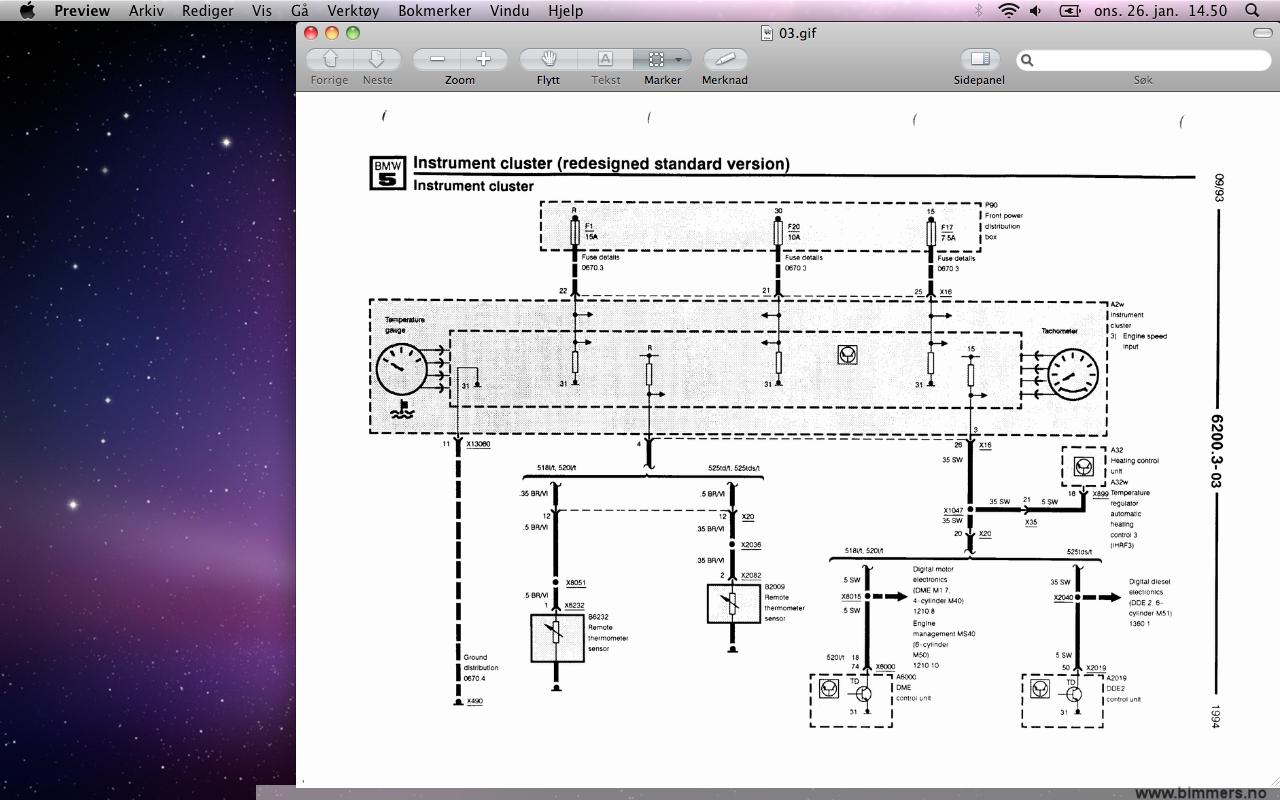Click the 'Ground distribution 0670.4' label
1280x800 pixels.
tap(480, 668)
